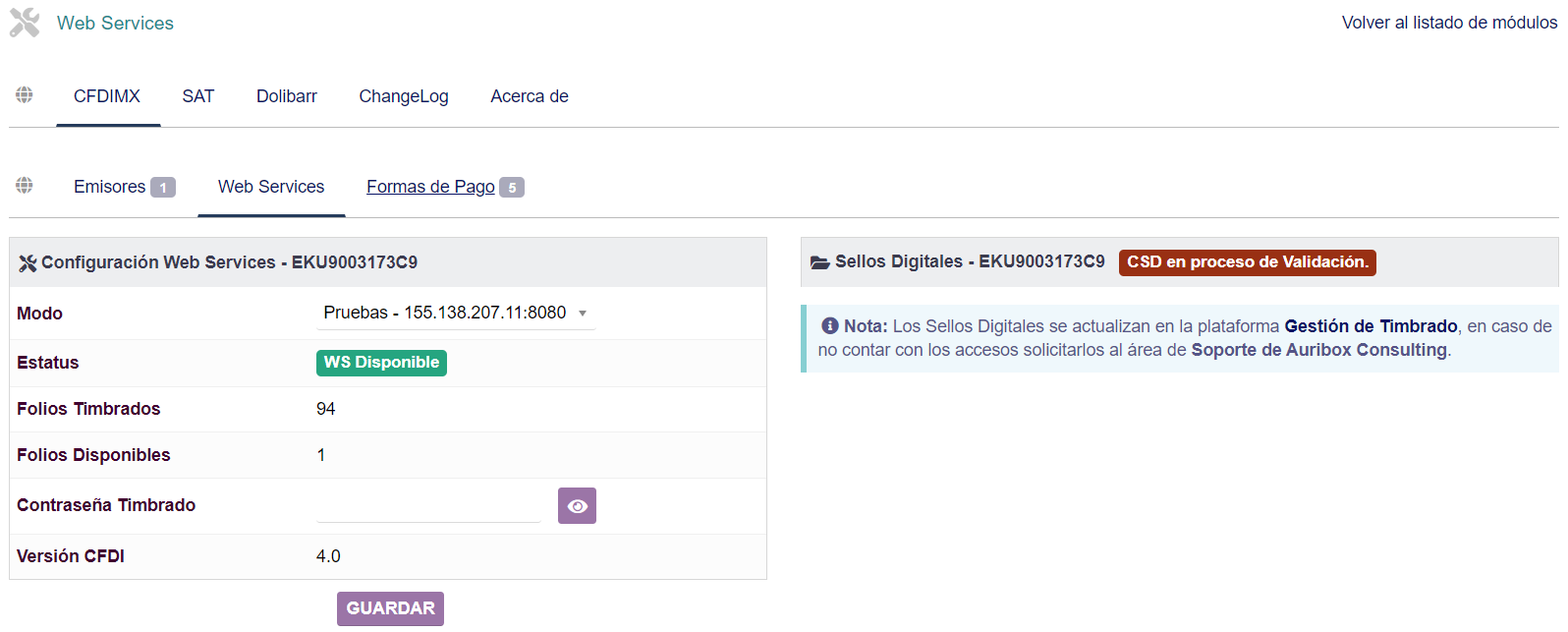Click the Web Services wrench tools icon
The width and height of the screenshot is (1568, 632).
point(25,23)
